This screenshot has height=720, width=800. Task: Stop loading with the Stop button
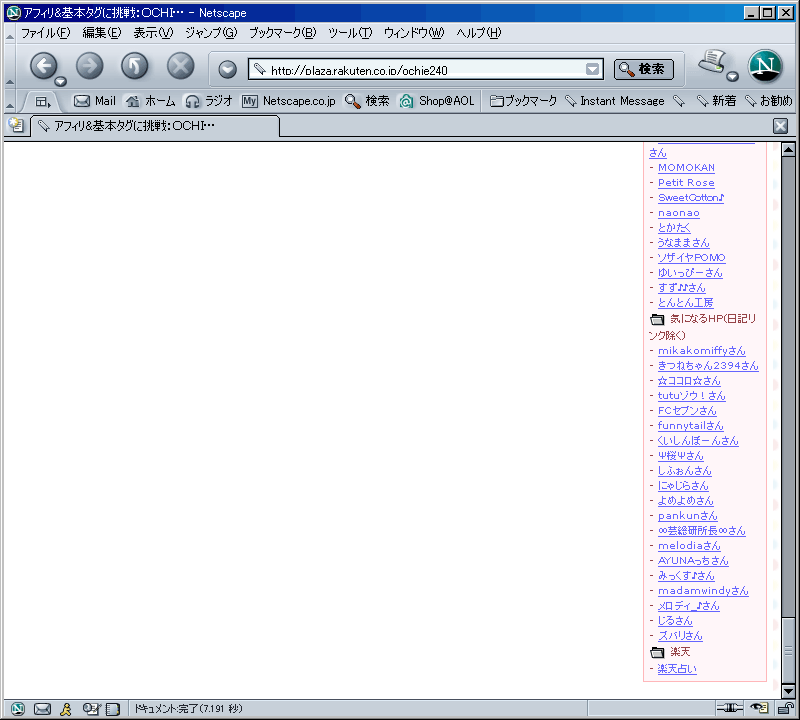click(181, 66)
